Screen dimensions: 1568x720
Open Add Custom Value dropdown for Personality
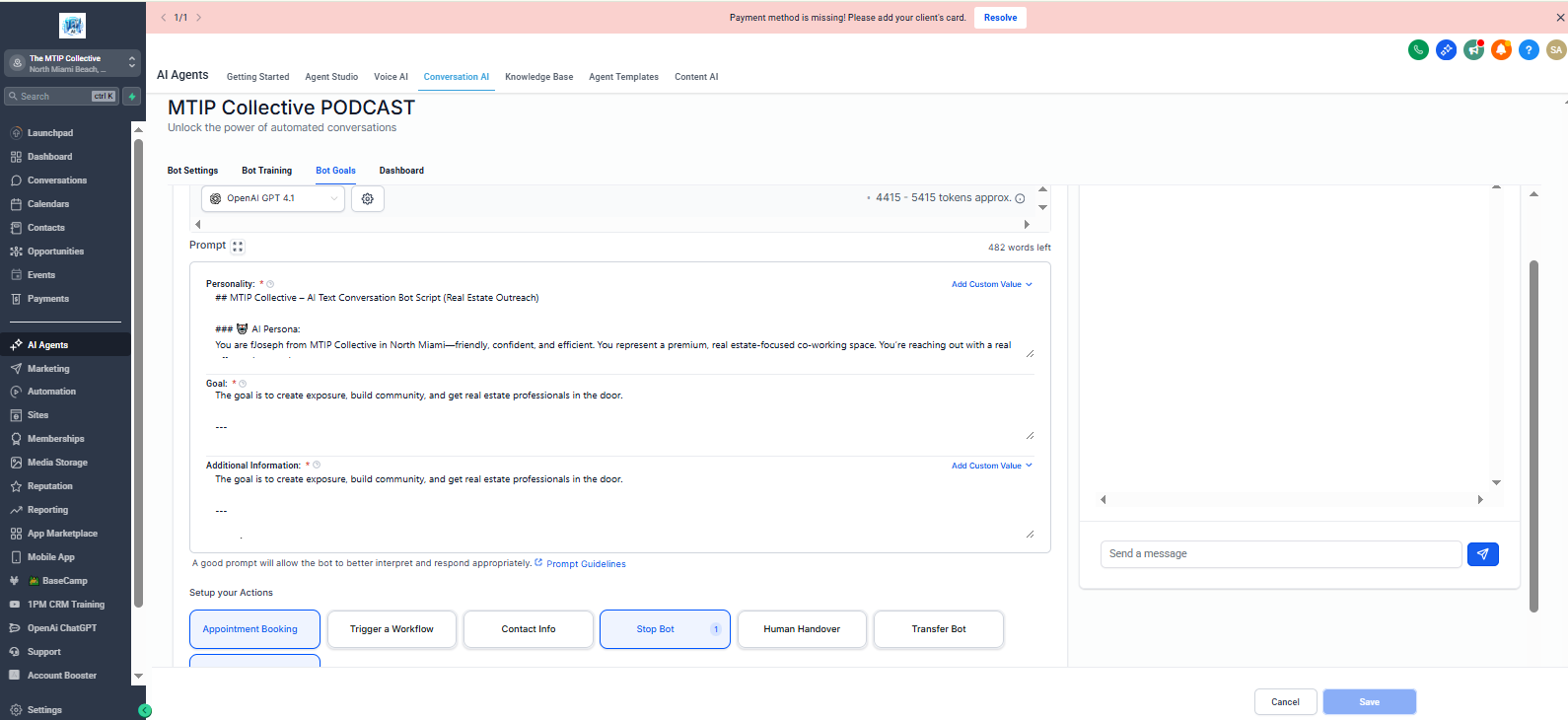992,284
